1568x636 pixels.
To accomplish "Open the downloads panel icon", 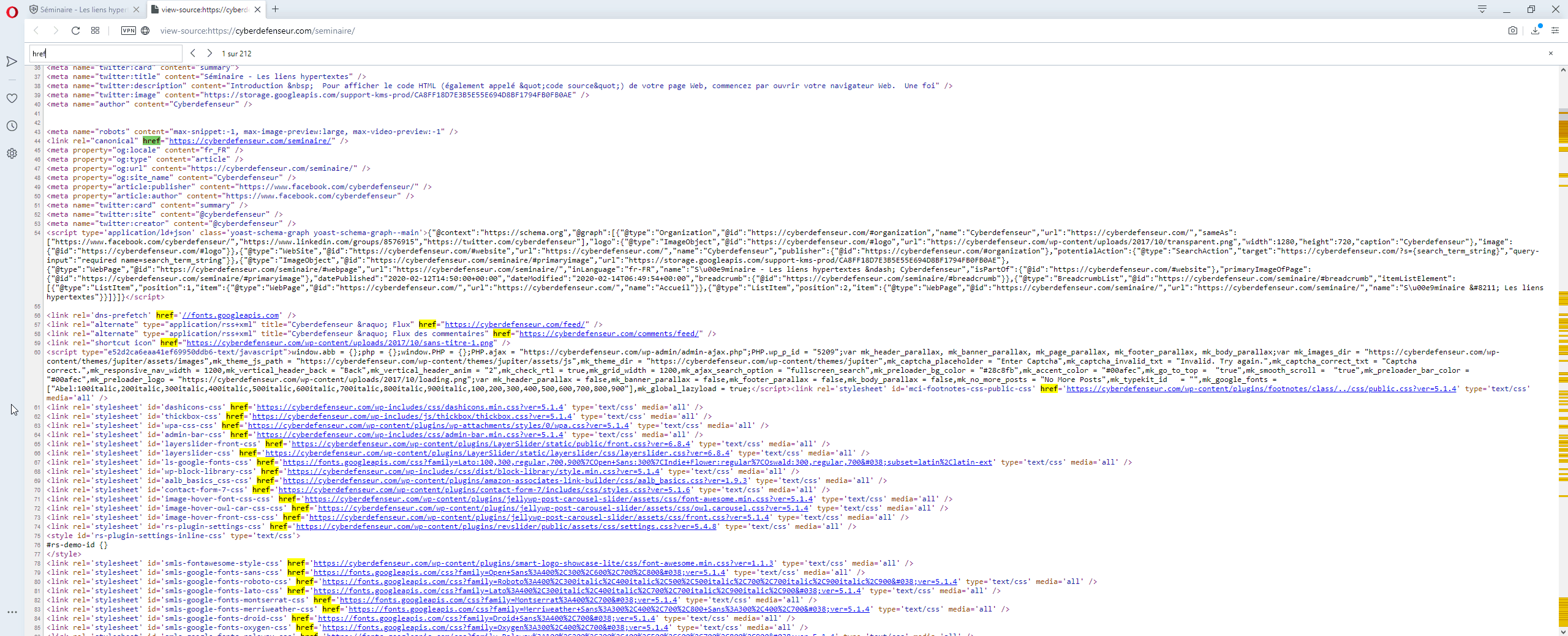I will pos(1535,31).
